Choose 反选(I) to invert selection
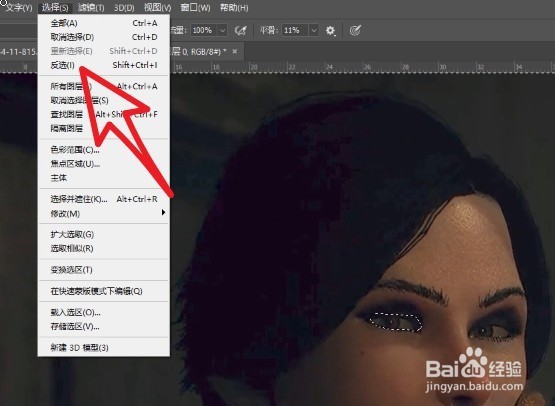The width and height of the screenshot is (555, 406). pyautogui.click(x=104, y=65)
